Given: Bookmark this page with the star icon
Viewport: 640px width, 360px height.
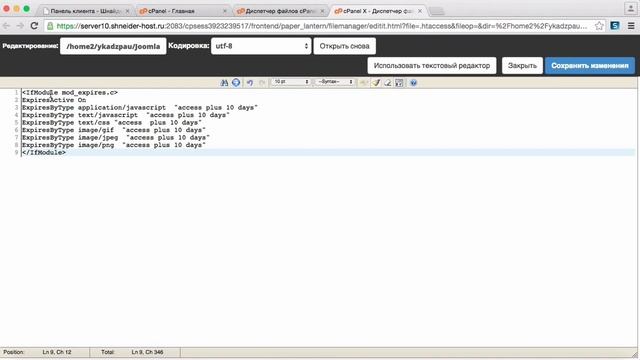Looking at the screenshot, I should click(x=599, y=26).
